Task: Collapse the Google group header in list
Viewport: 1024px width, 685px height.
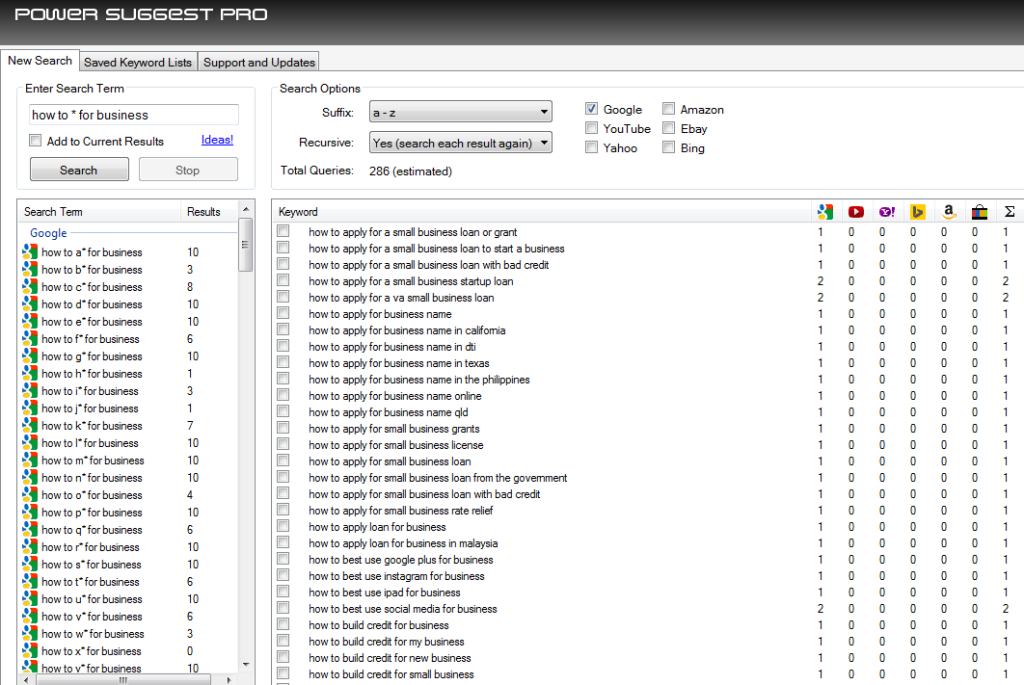Action: pyautogui.click(x=48, y=233)
